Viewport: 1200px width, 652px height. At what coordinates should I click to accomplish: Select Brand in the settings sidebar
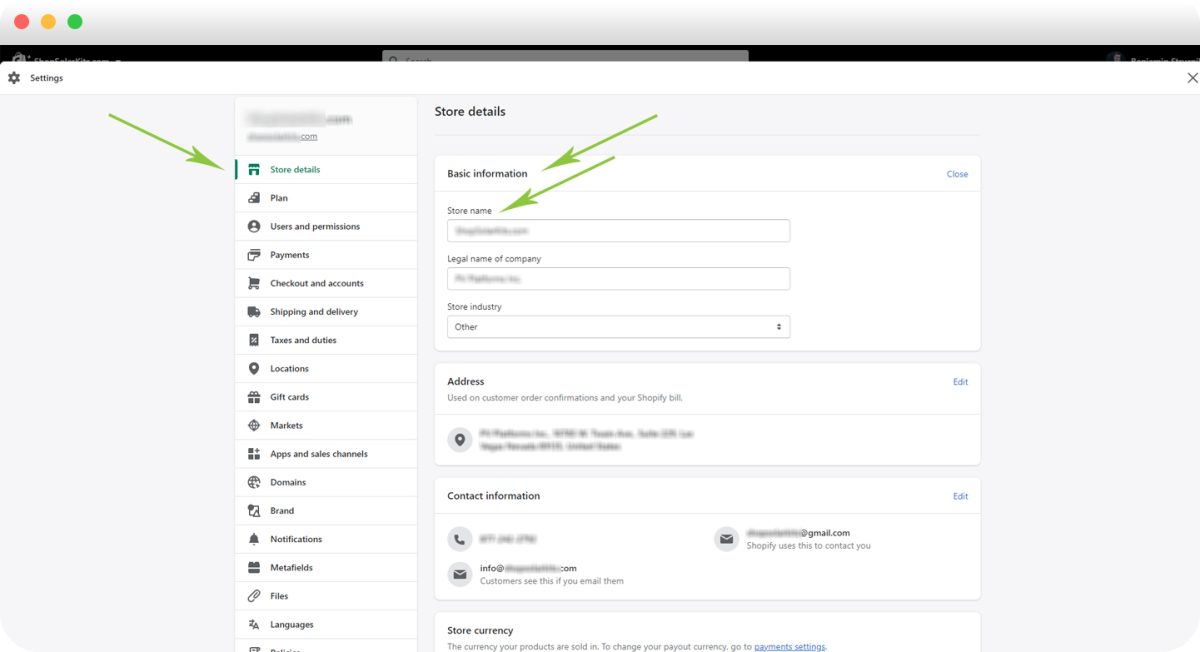tap(281, 510)
